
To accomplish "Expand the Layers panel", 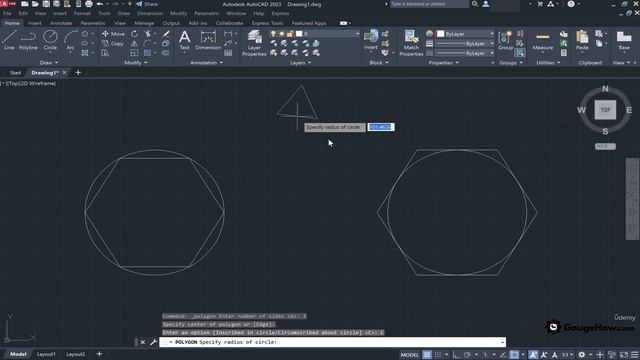I will 300,63.
